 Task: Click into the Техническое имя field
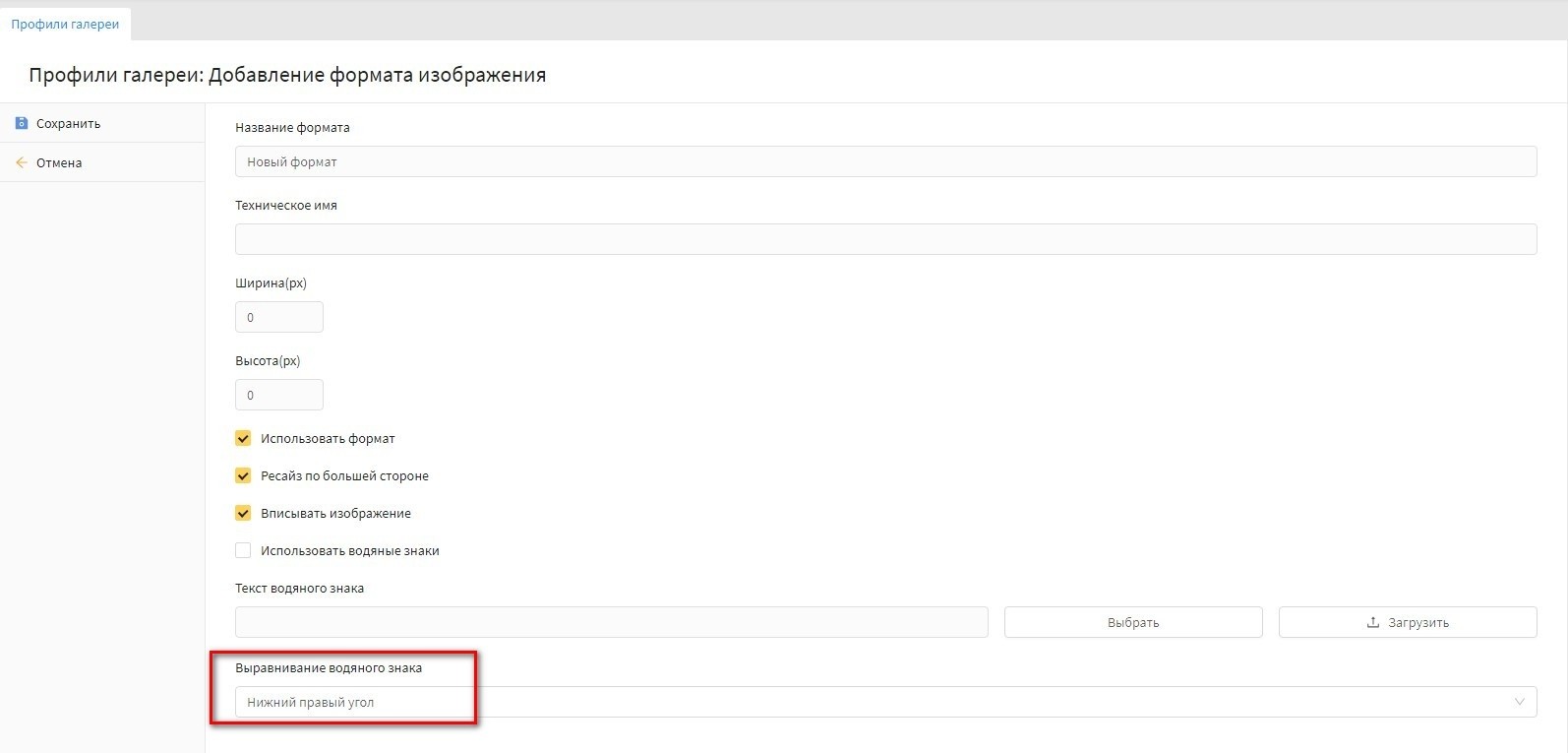885,239
